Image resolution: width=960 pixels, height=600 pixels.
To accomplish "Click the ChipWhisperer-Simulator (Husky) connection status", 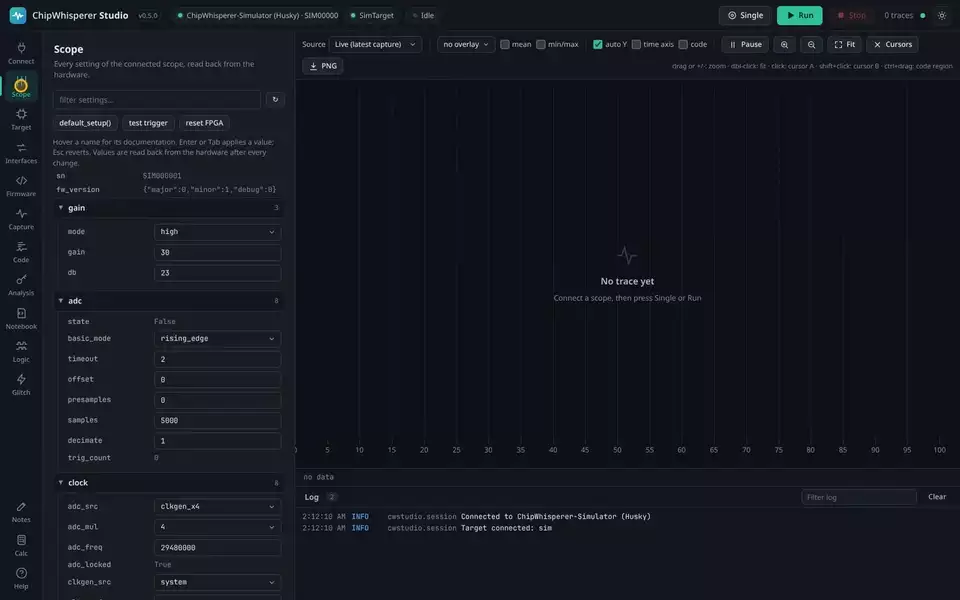I will coord(258,15).
